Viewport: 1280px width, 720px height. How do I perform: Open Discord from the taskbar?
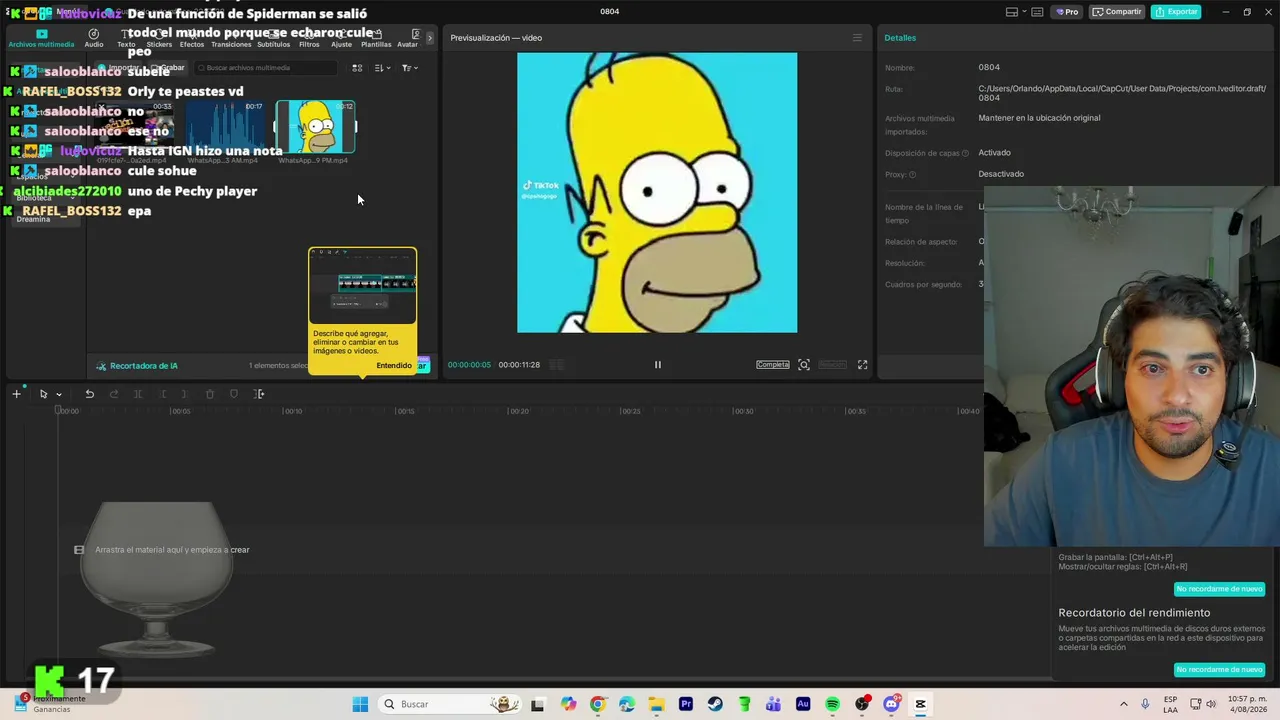pyautogui.click(x=891, y=704)
